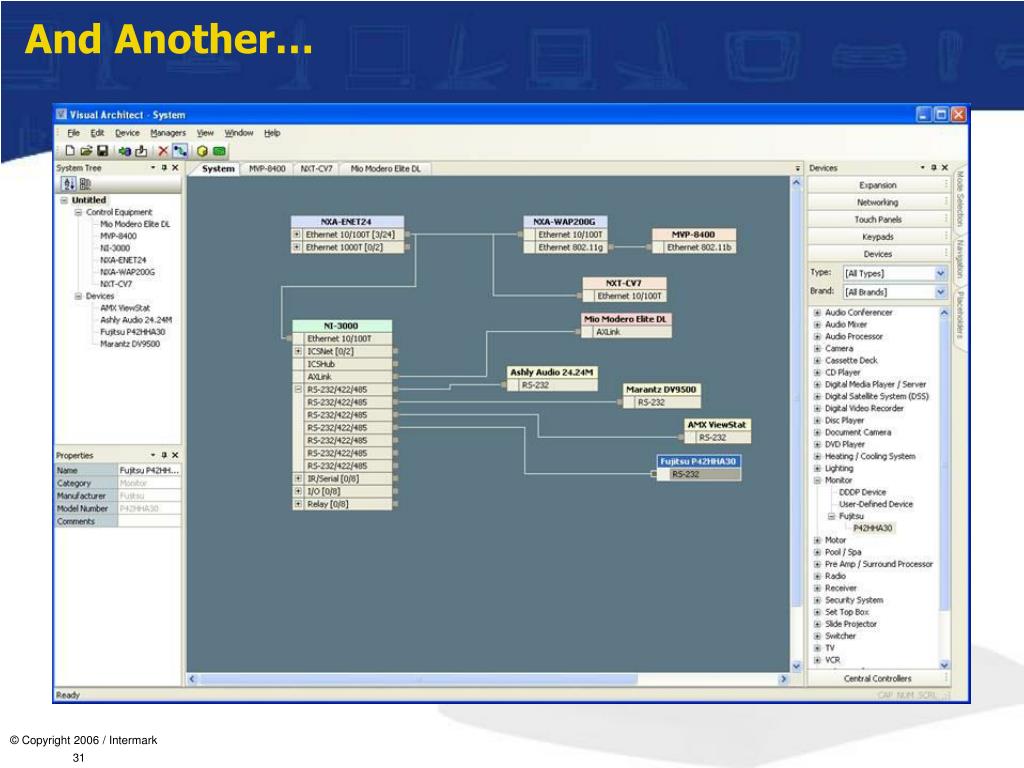Open the Type combo box showing All Types
This screenshot has width=1024, height=768.
895,273
